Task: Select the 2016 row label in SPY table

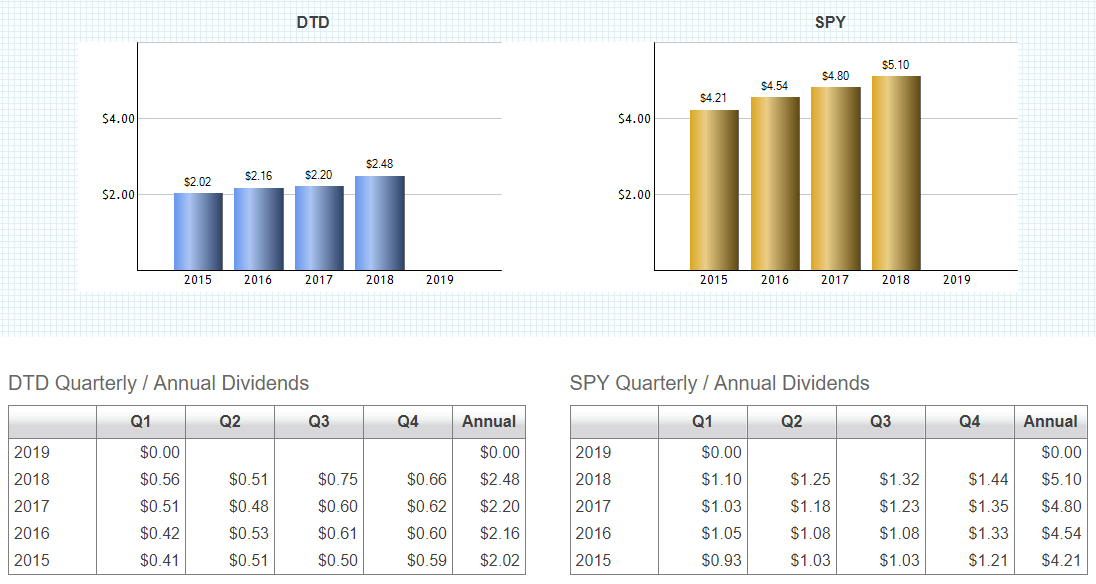Action: click(593, 534)
